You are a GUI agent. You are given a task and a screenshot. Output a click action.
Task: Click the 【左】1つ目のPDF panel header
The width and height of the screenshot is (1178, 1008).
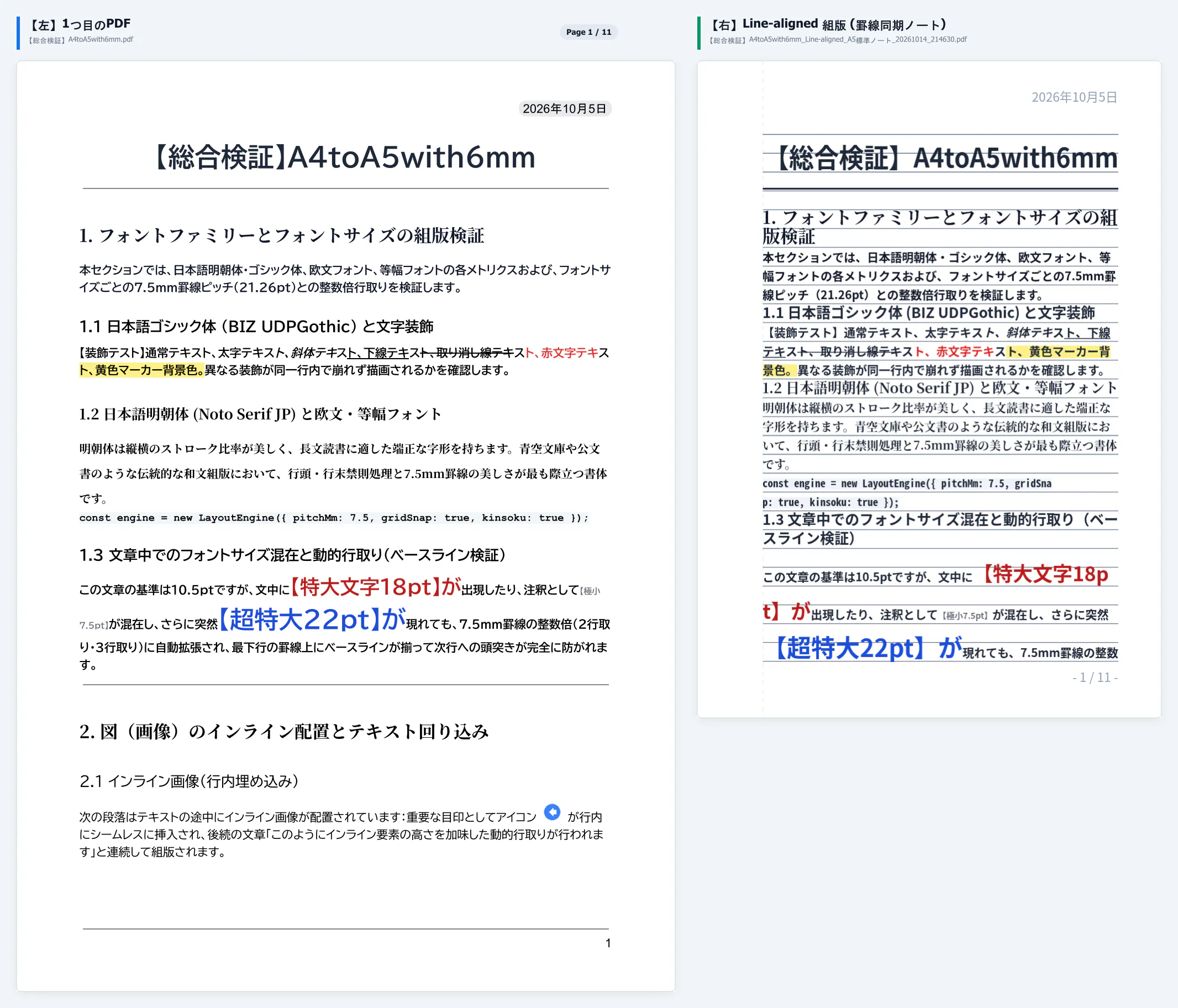80,24
